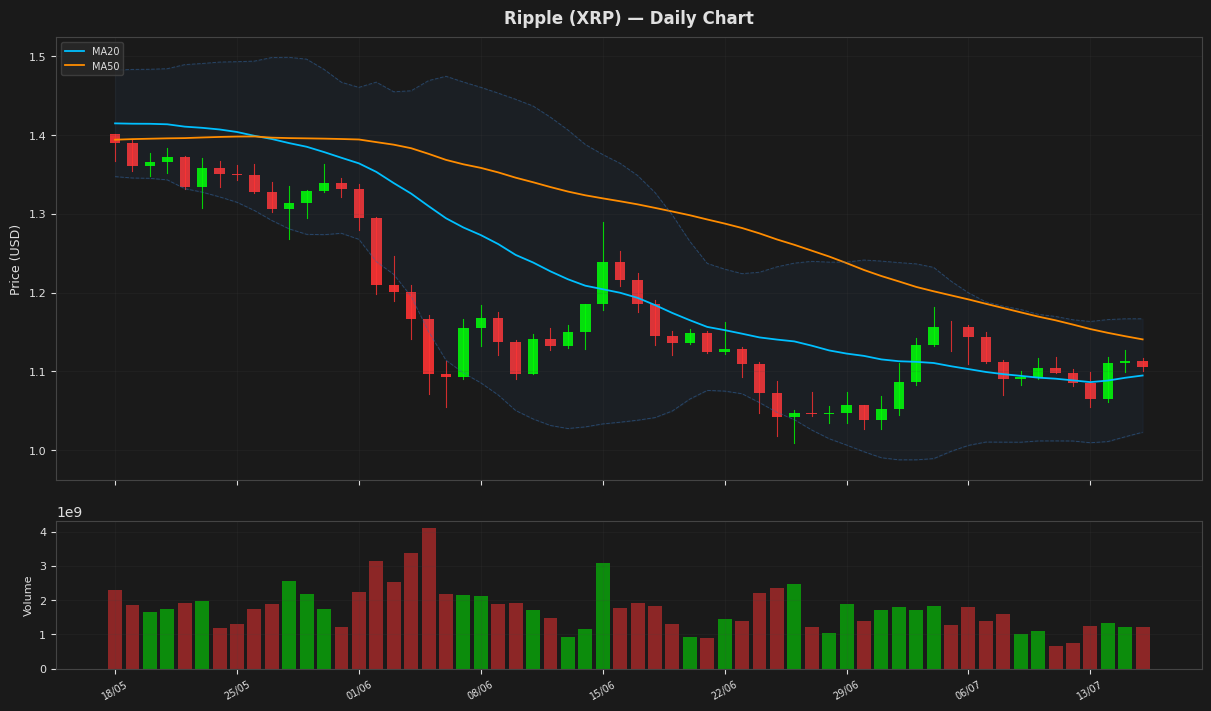
Task: Click the 01/06 date label
Action: pos(357,691)
